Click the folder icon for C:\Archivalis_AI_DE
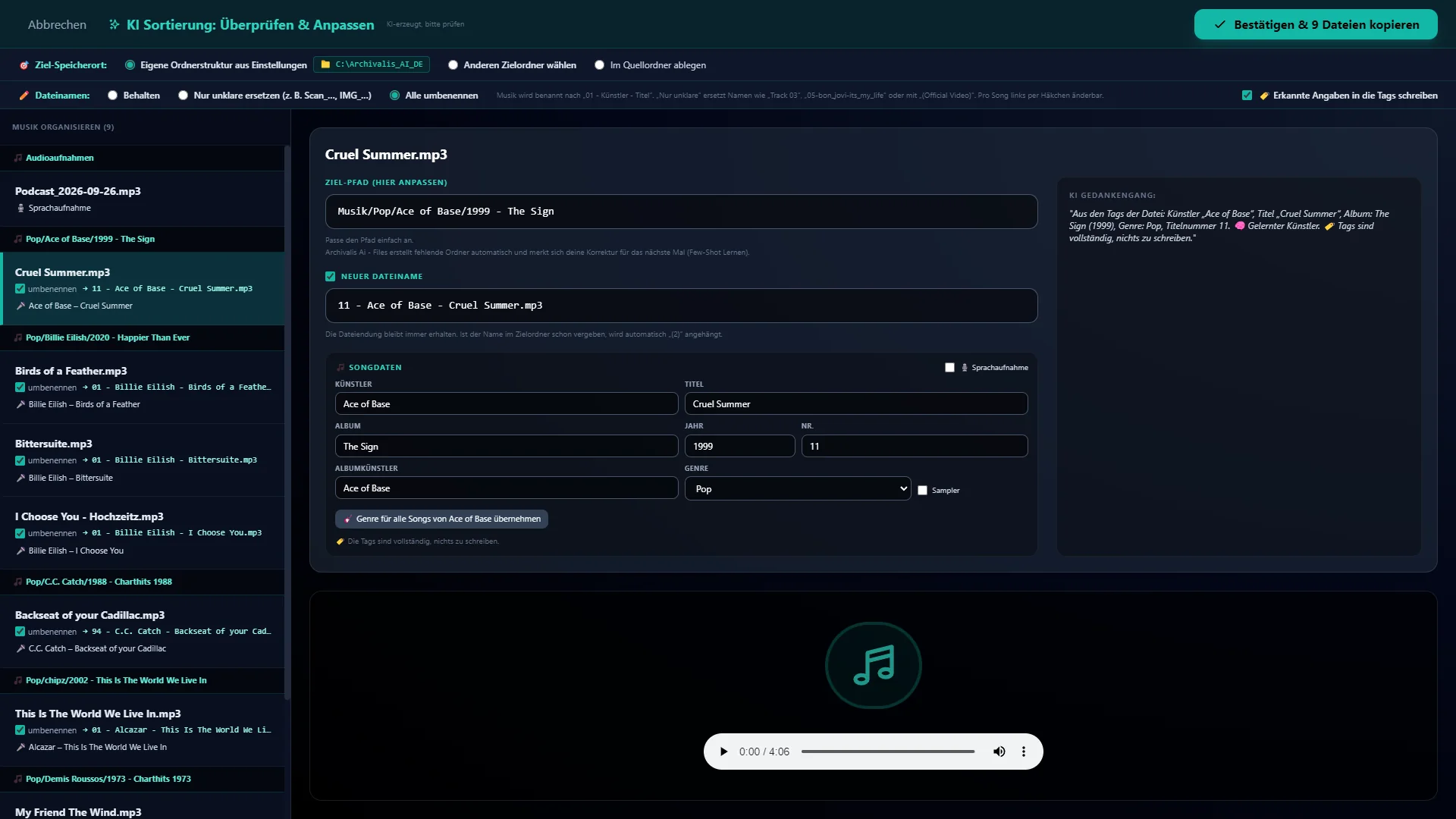Screen dimensions: 1456x819 325,64
